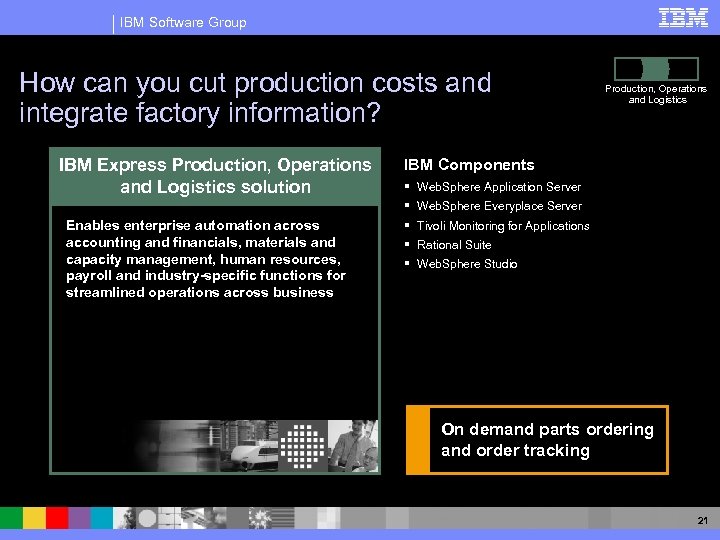This screenshot has height=540, width=720.
Task: Click the 'On demand parts ordering' callout box
Action: (537, 440)
